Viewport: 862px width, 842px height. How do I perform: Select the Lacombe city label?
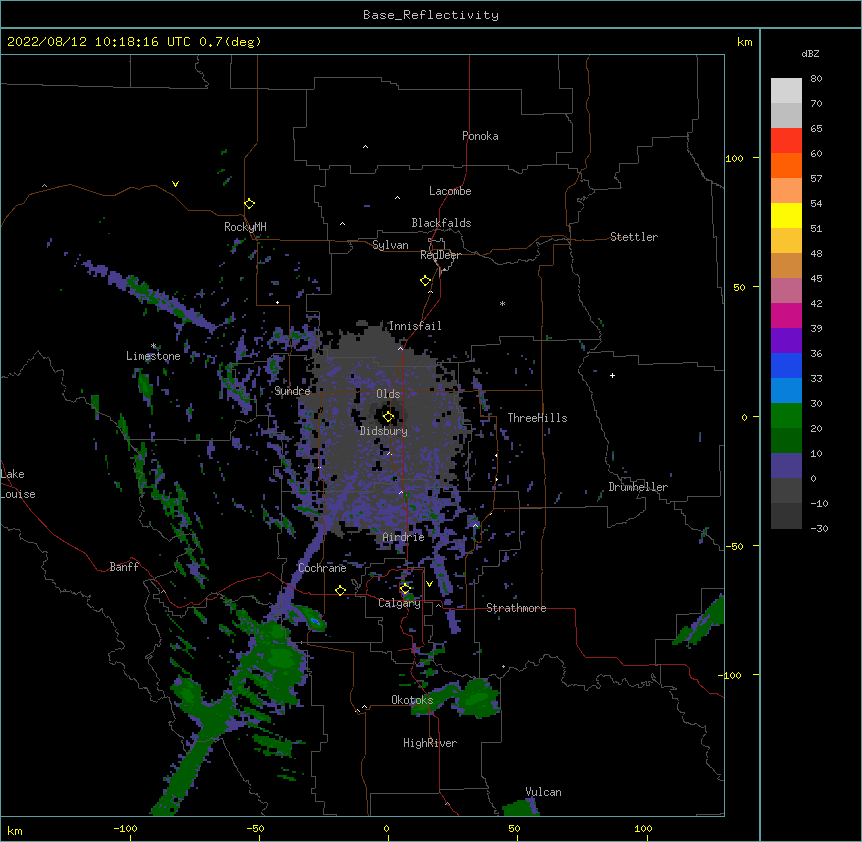(x=450, y=191)
